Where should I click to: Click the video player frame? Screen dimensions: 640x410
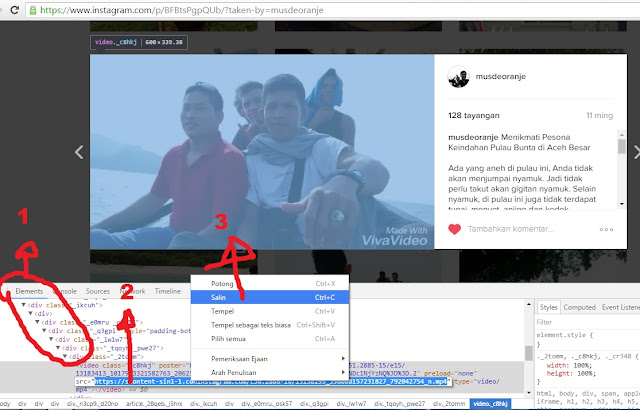(262, 151)
